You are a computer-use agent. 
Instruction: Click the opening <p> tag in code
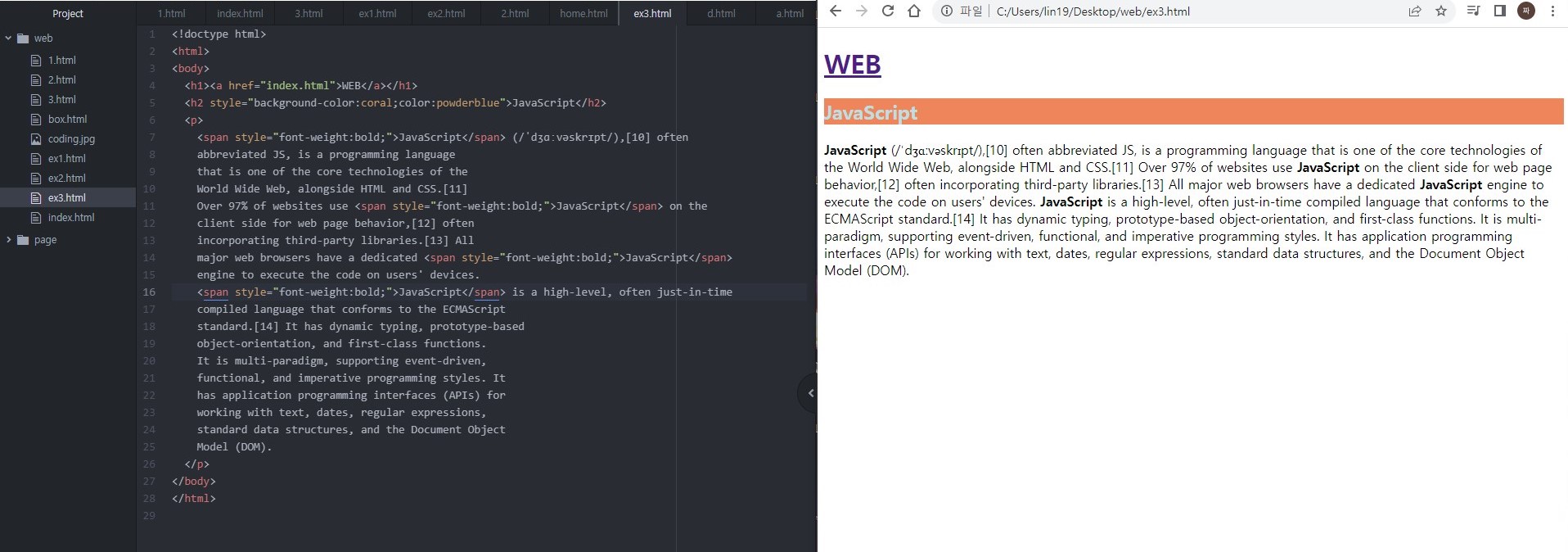point(194,120)
